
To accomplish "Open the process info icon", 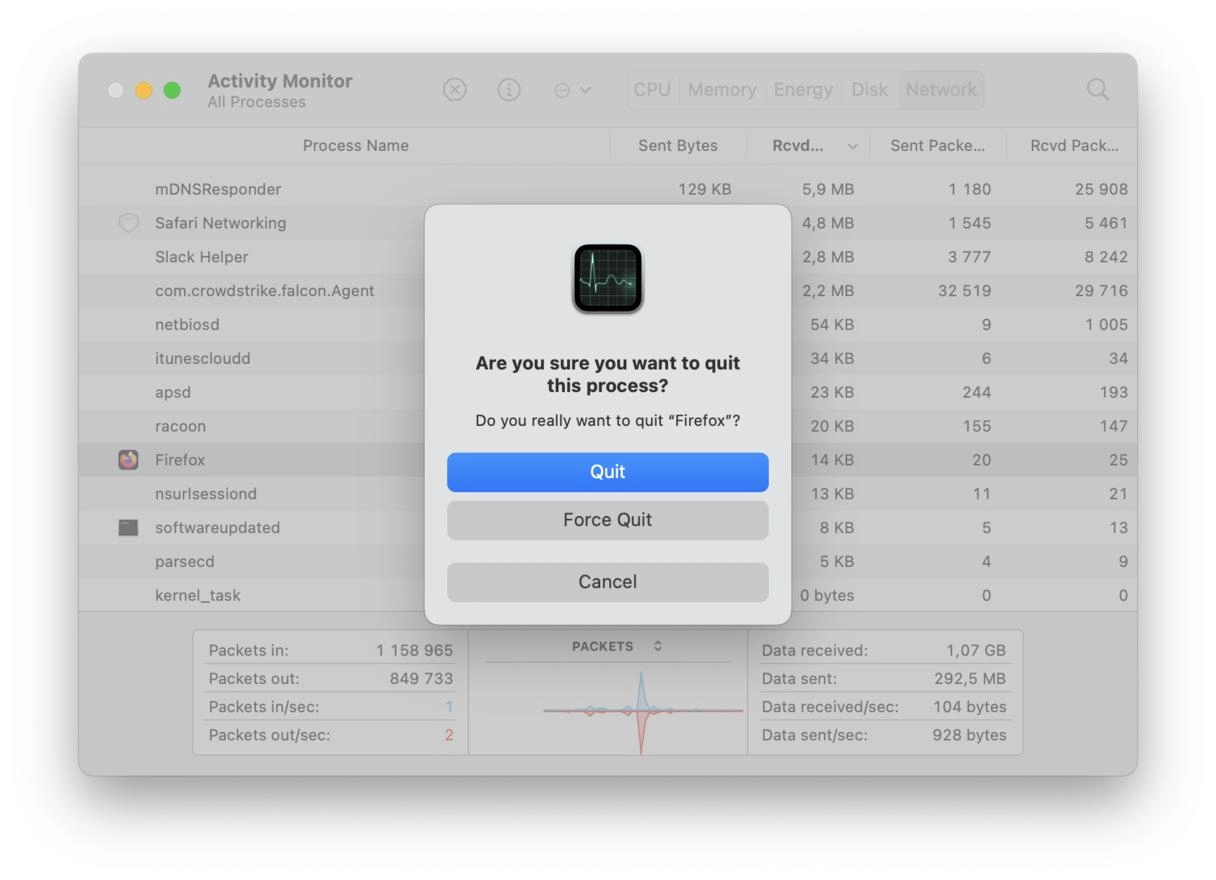I will (x=509, y=90).
